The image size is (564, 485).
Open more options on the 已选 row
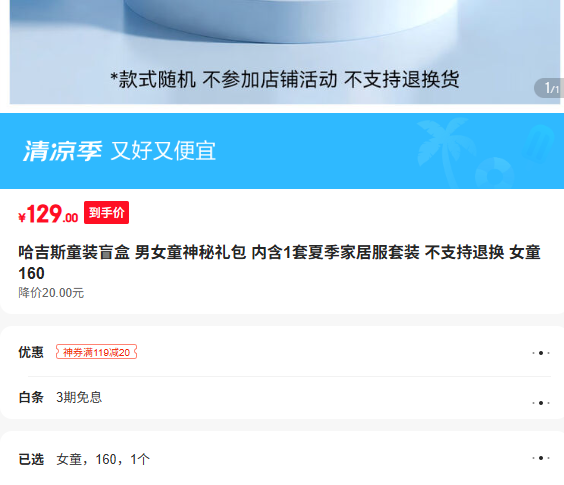(541, 458)
